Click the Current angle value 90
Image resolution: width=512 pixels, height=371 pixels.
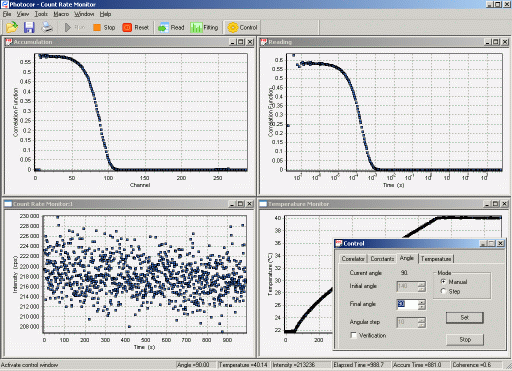point(404,273)
